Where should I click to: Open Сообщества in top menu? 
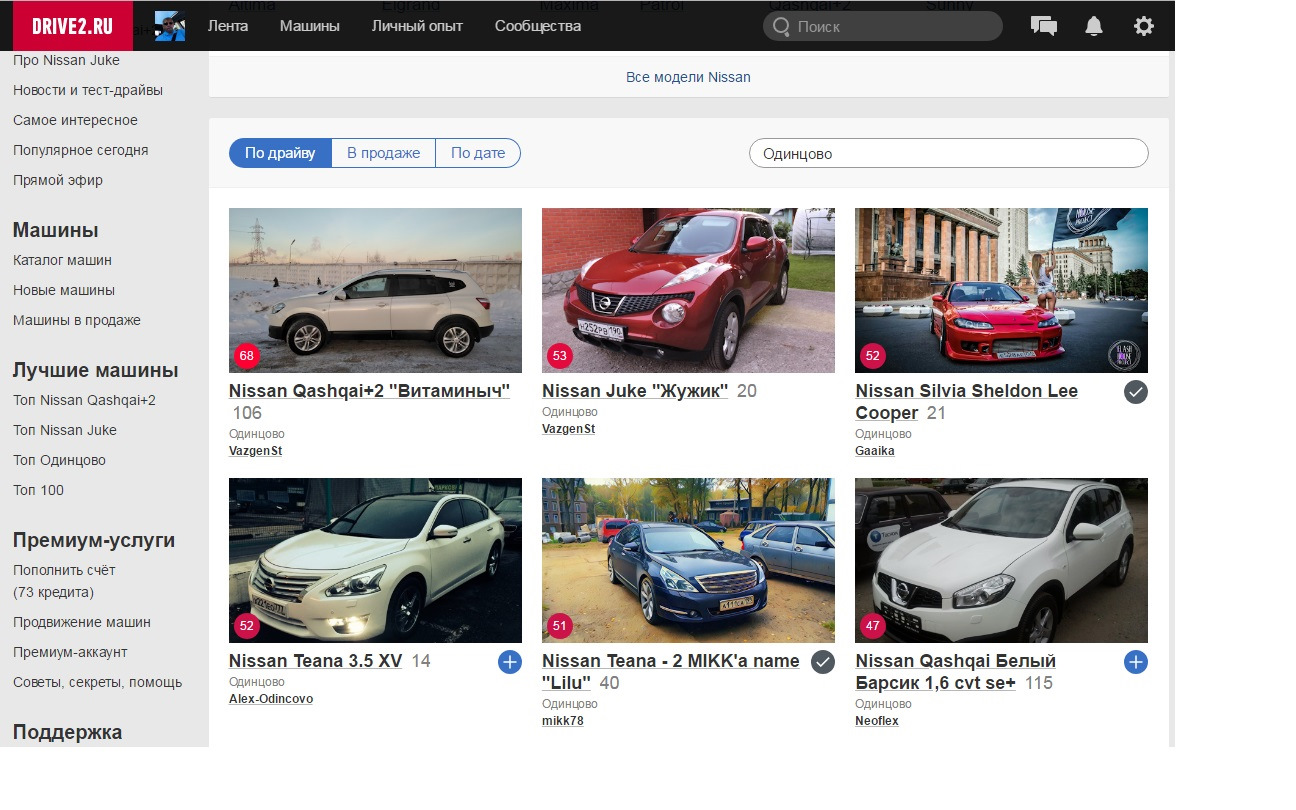pyautogui.click(x=538, y=26)
